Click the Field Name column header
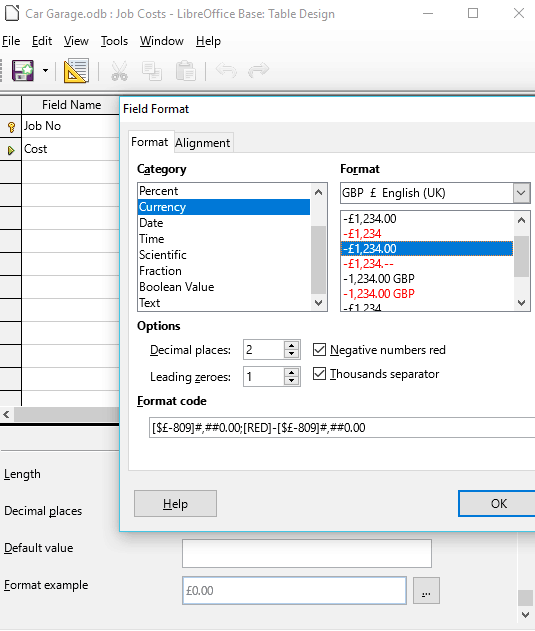The width and height of the screenshot is (535, 631). (71, 105)
